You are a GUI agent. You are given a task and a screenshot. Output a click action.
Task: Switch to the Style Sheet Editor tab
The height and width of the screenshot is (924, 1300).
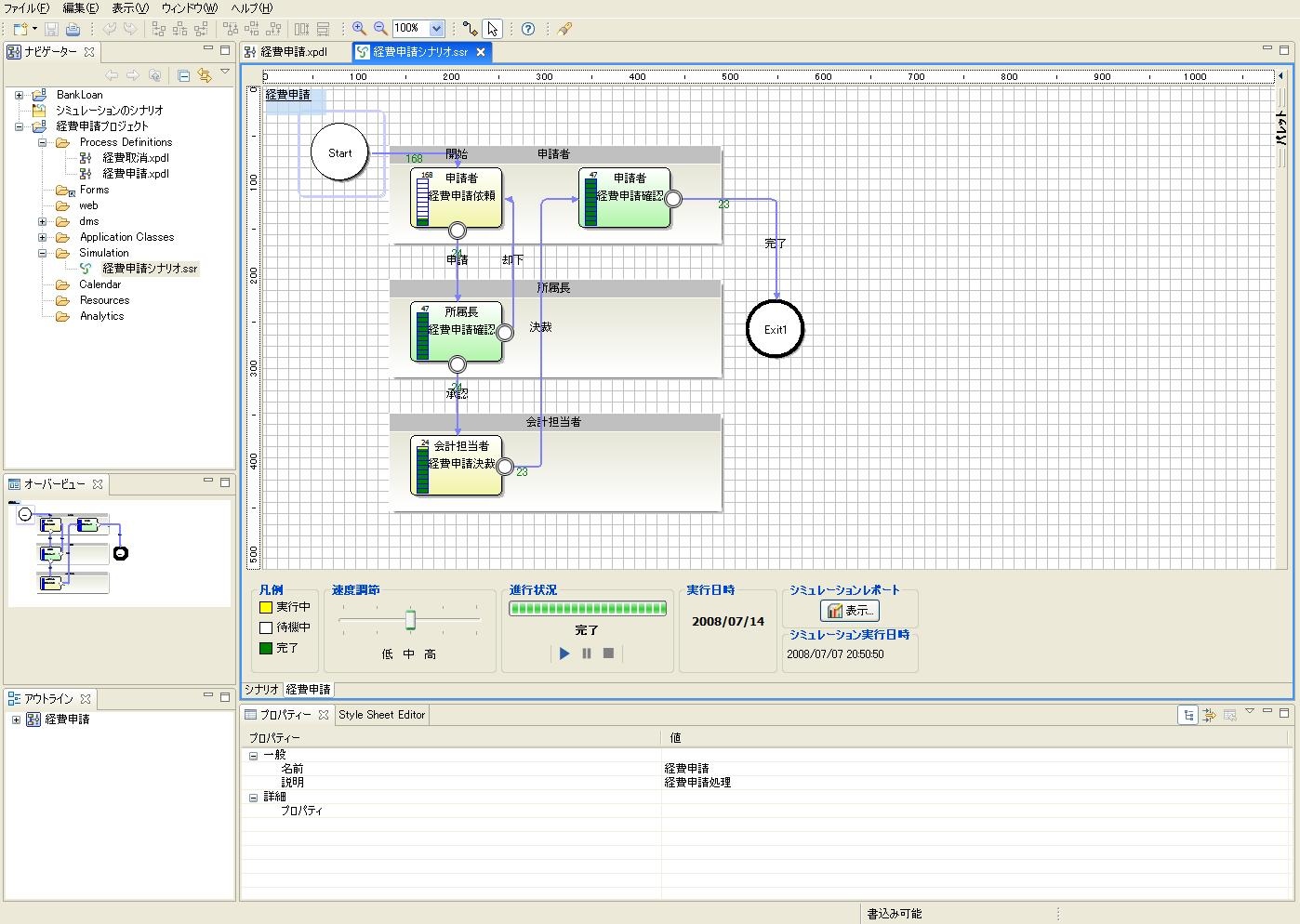point(381,715)
